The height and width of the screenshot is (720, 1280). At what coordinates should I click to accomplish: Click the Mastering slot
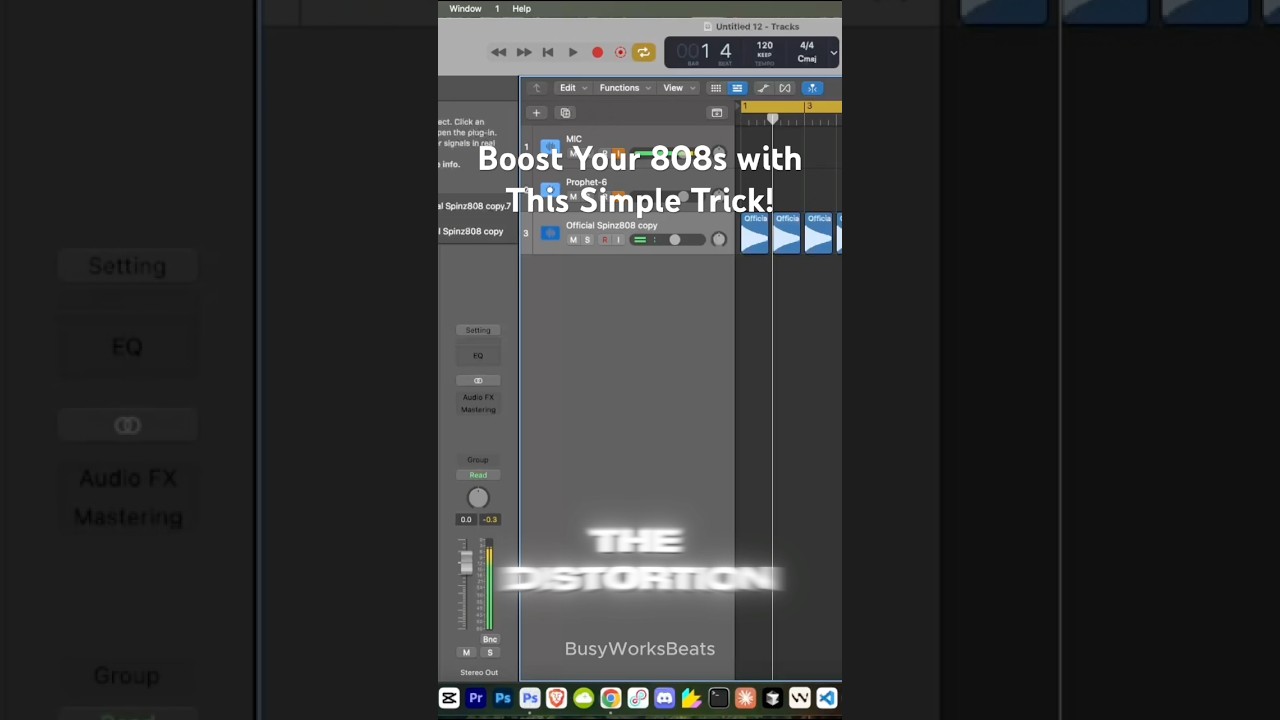(478, 409)
